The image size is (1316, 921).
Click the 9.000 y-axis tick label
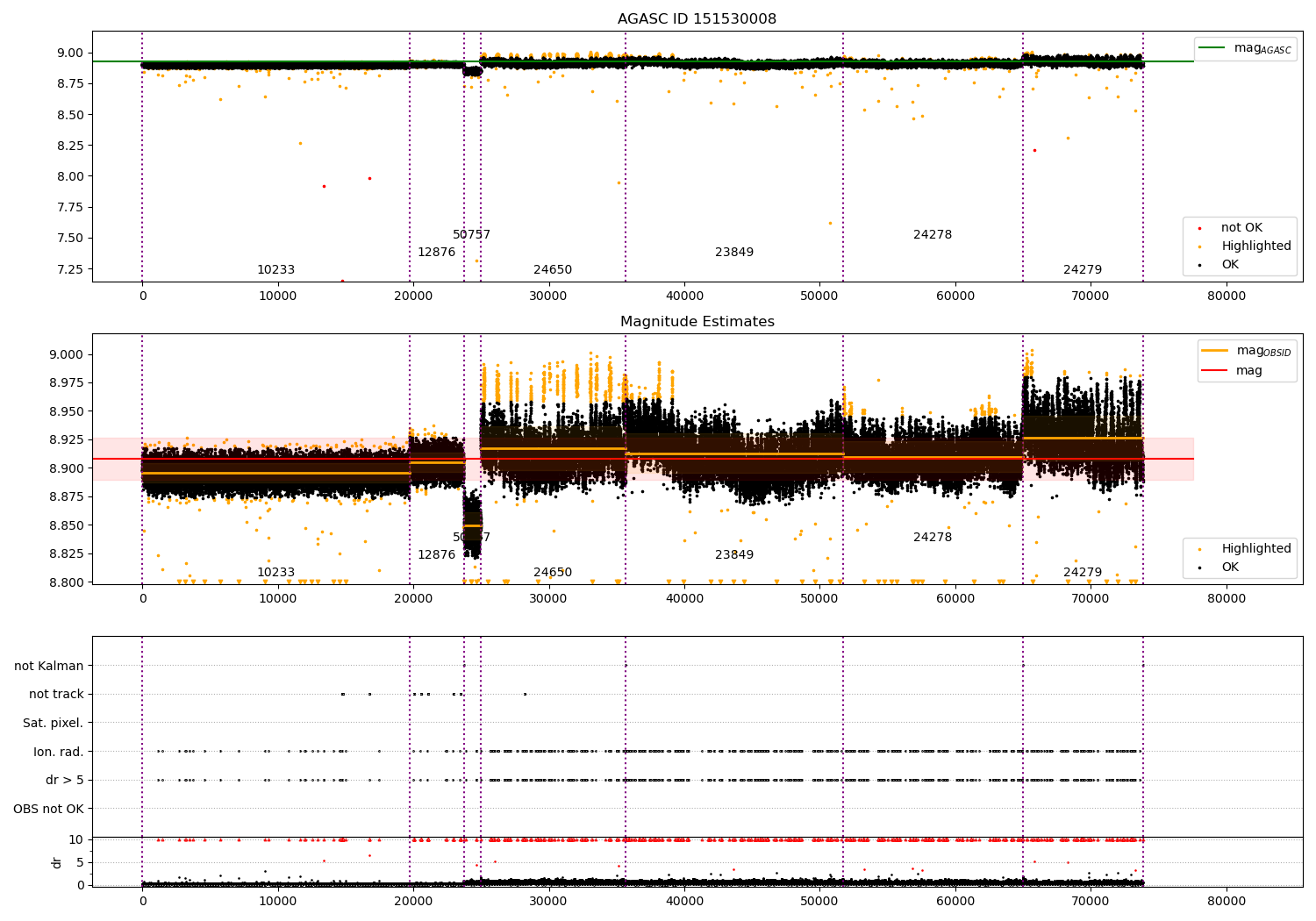pyautogui.click(x=66, y=355)
